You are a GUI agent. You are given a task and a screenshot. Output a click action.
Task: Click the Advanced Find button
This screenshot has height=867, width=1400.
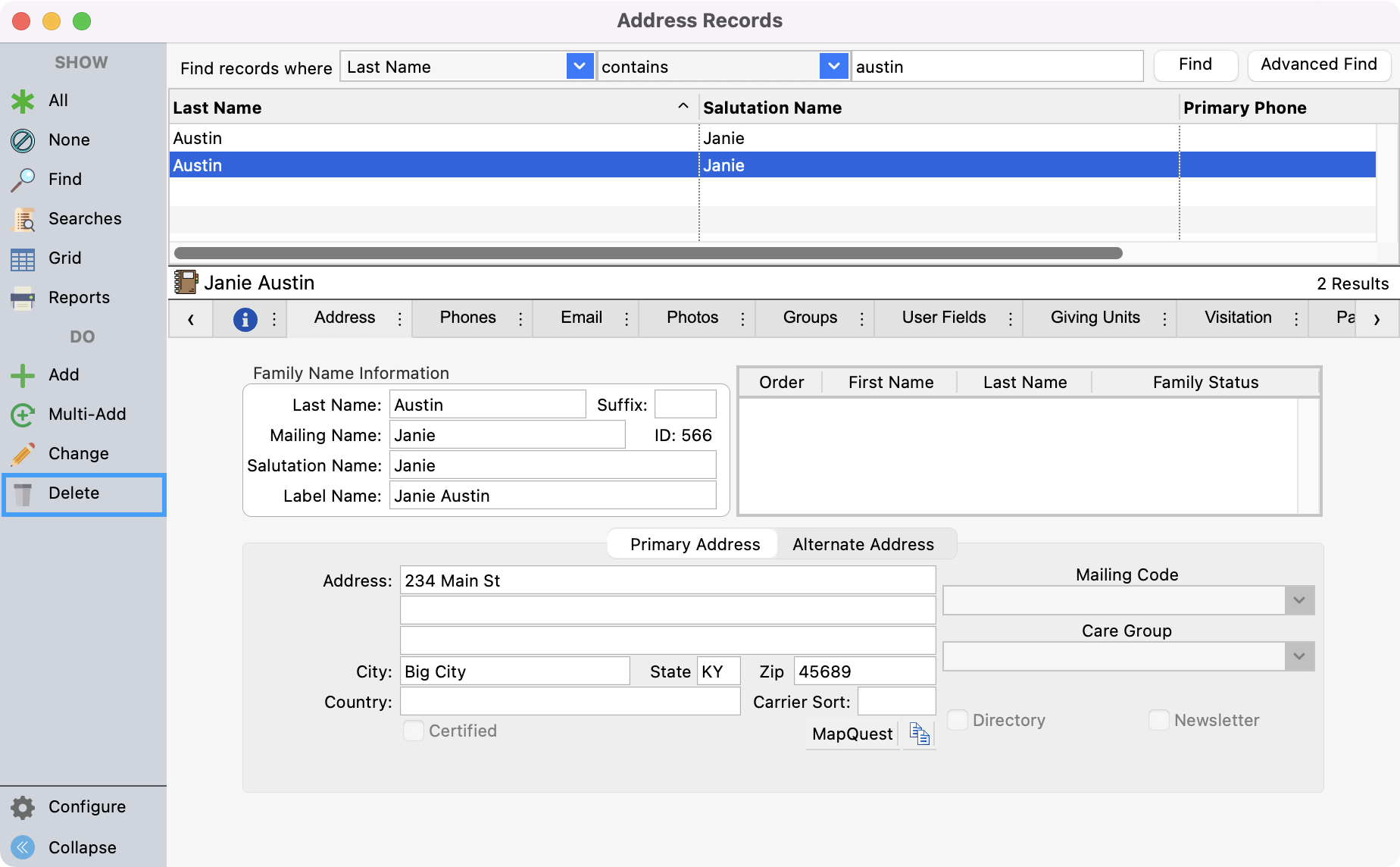pos(1318,64)
